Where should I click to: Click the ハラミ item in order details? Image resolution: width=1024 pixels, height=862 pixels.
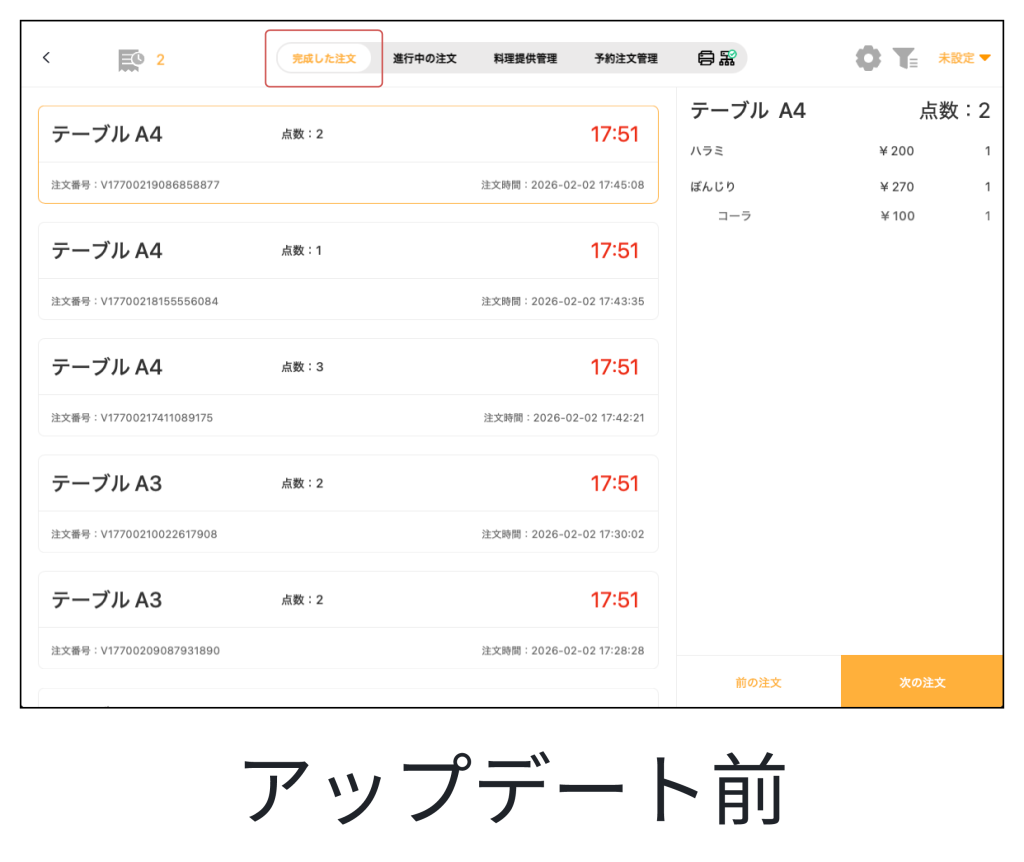pos(708,151)
